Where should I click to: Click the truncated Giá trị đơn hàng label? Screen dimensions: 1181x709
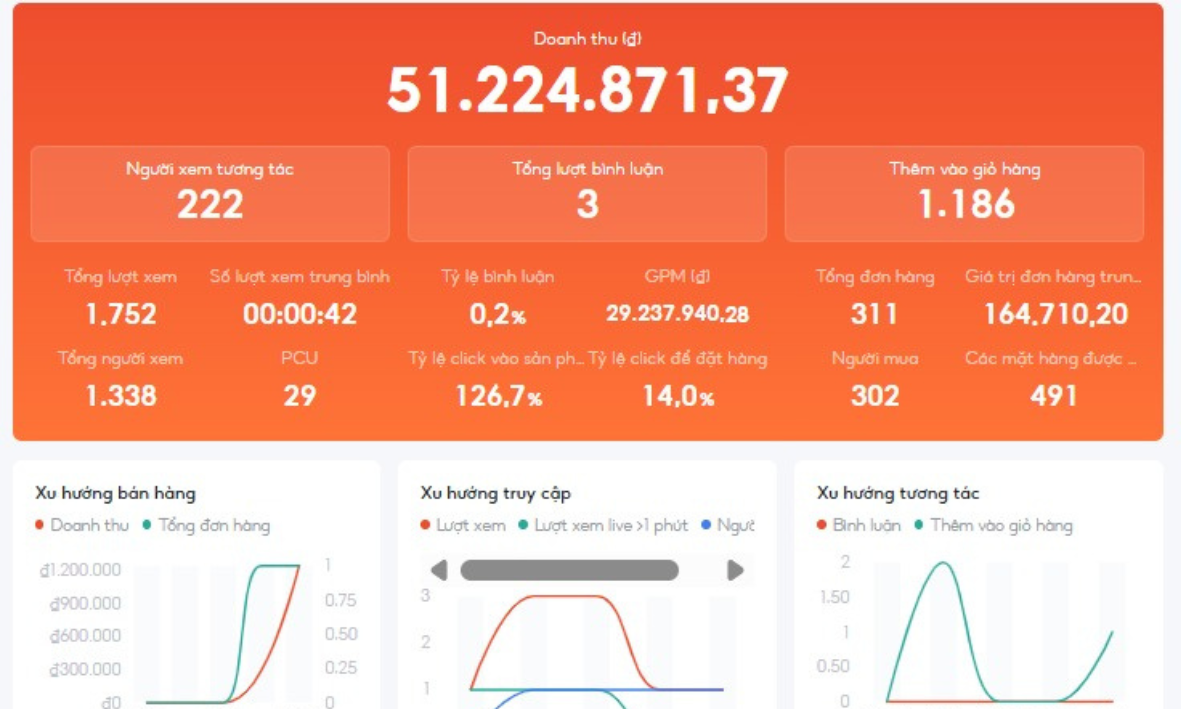coord(1053,277)
